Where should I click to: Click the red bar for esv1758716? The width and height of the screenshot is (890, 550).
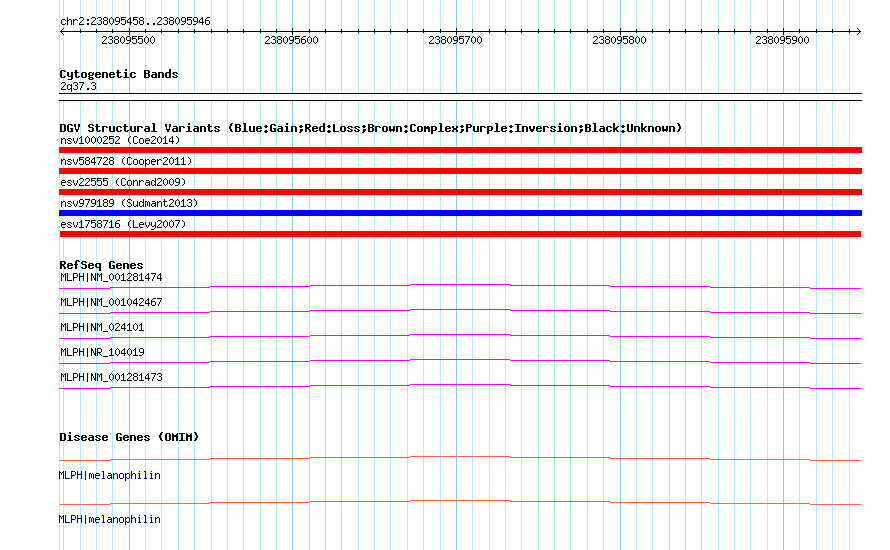(460, 234)
